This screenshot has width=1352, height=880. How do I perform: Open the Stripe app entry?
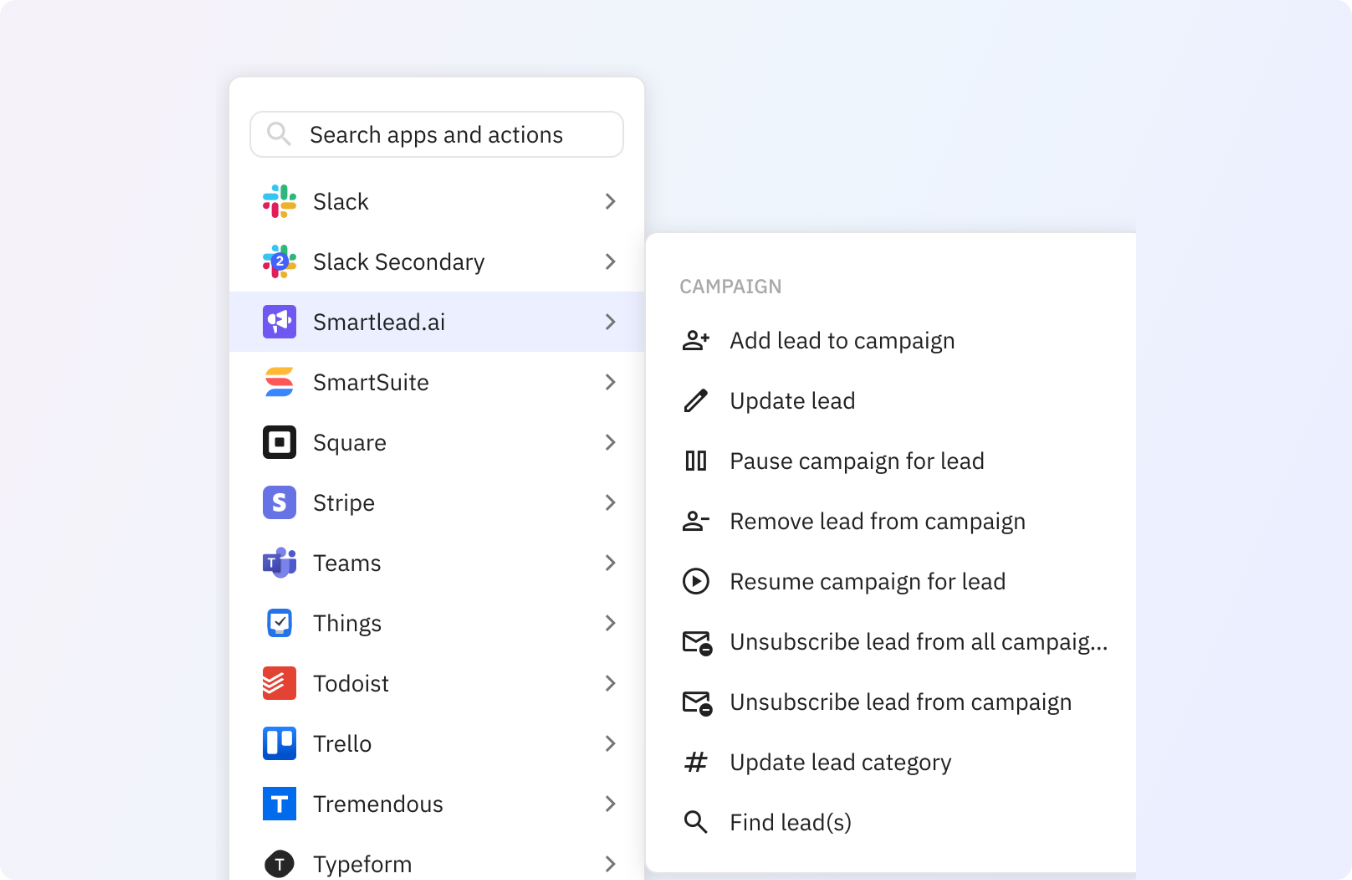pyautogui.click(x=436, y=502)
